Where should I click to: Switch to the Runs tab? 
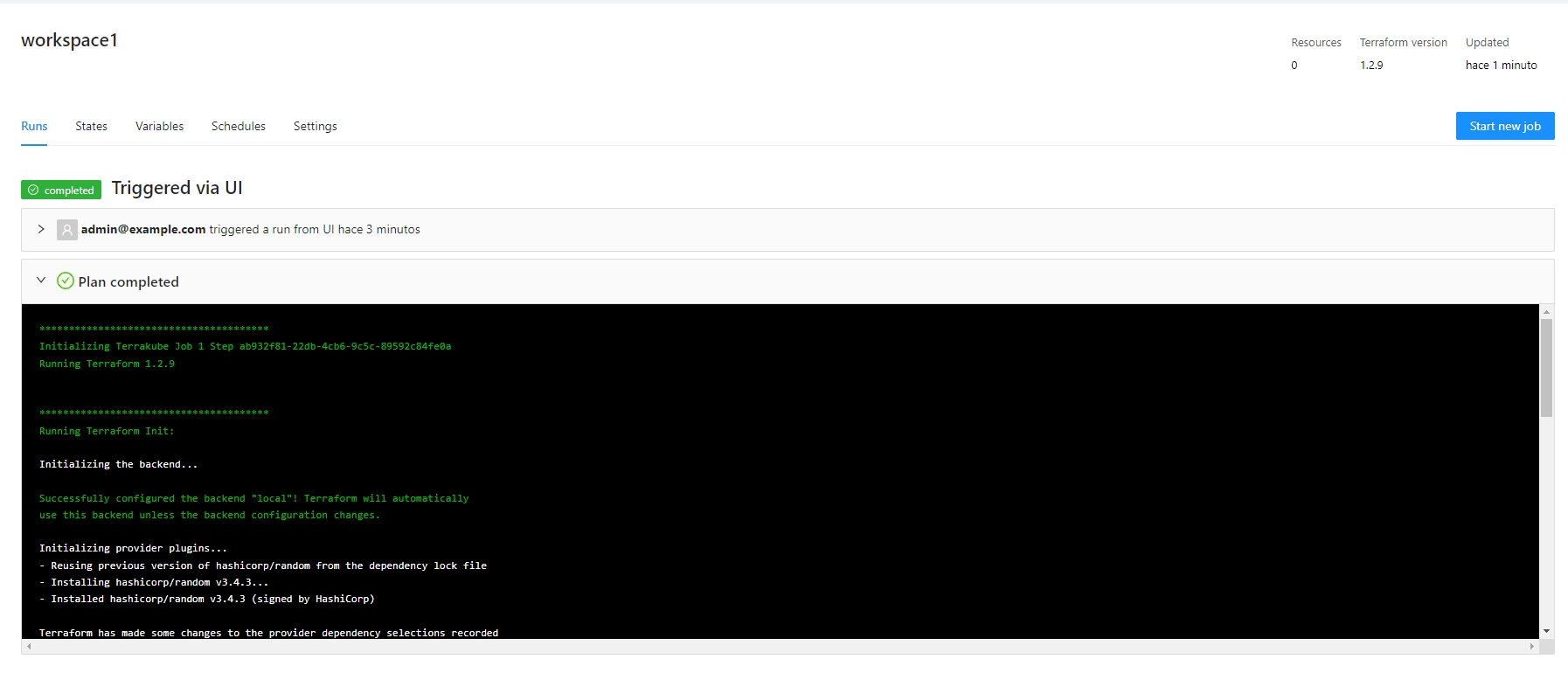point(34,126)
